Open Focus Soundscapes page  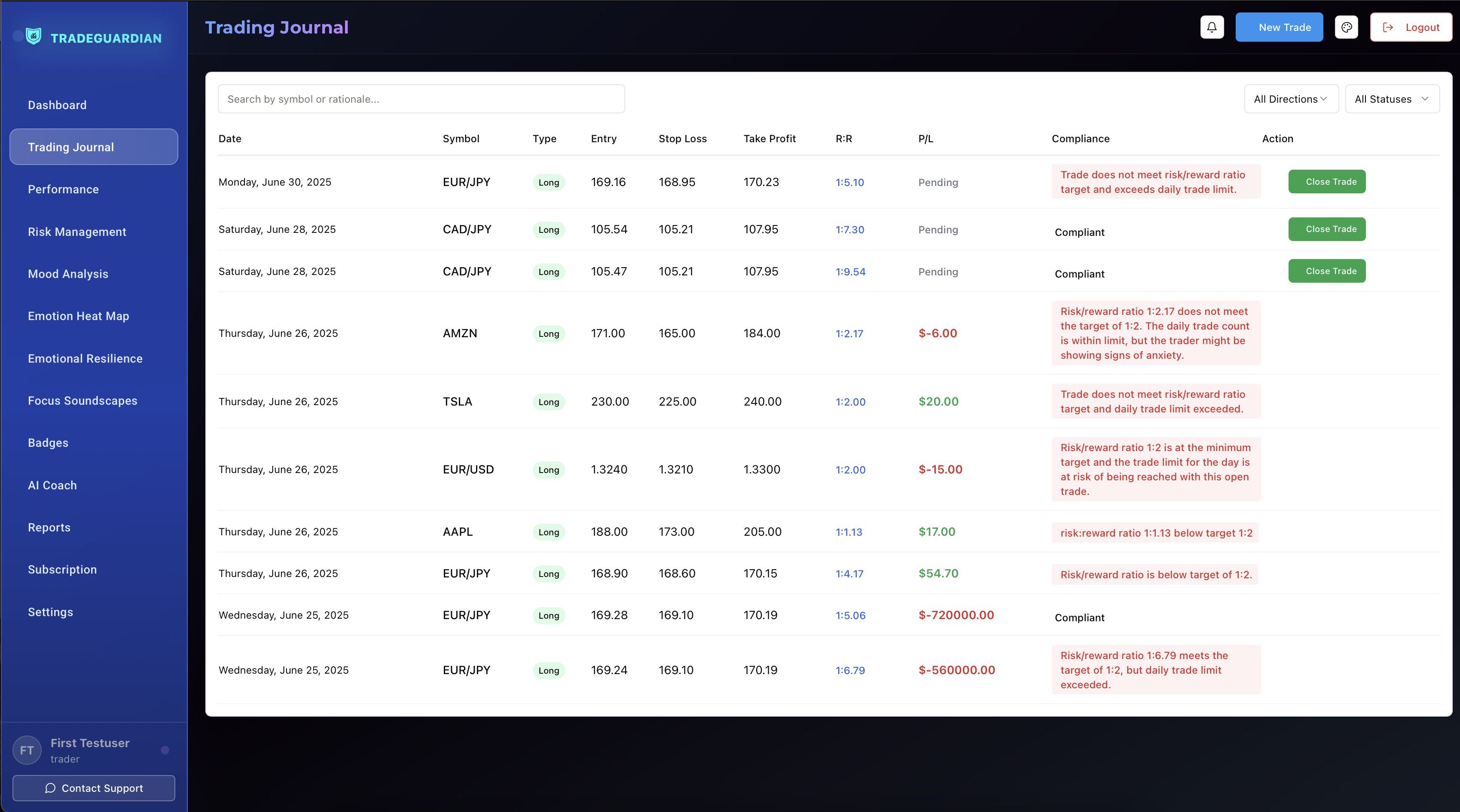83,400
